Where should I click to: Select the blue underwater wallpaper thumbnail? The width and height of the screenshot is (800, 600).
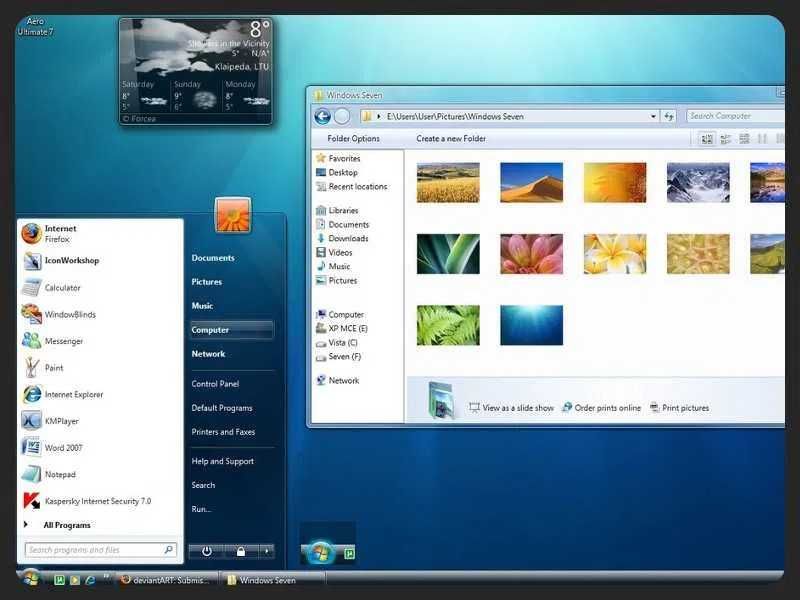[532, 326]
